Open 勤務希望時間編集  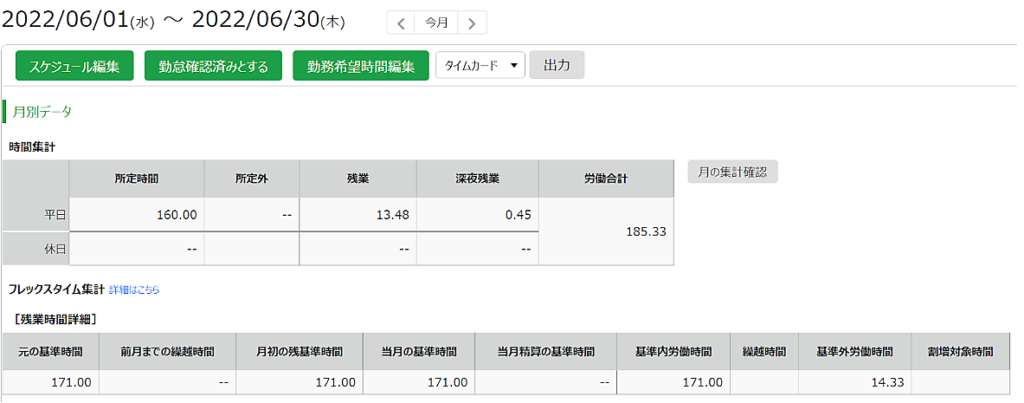(x=360, y=66)
